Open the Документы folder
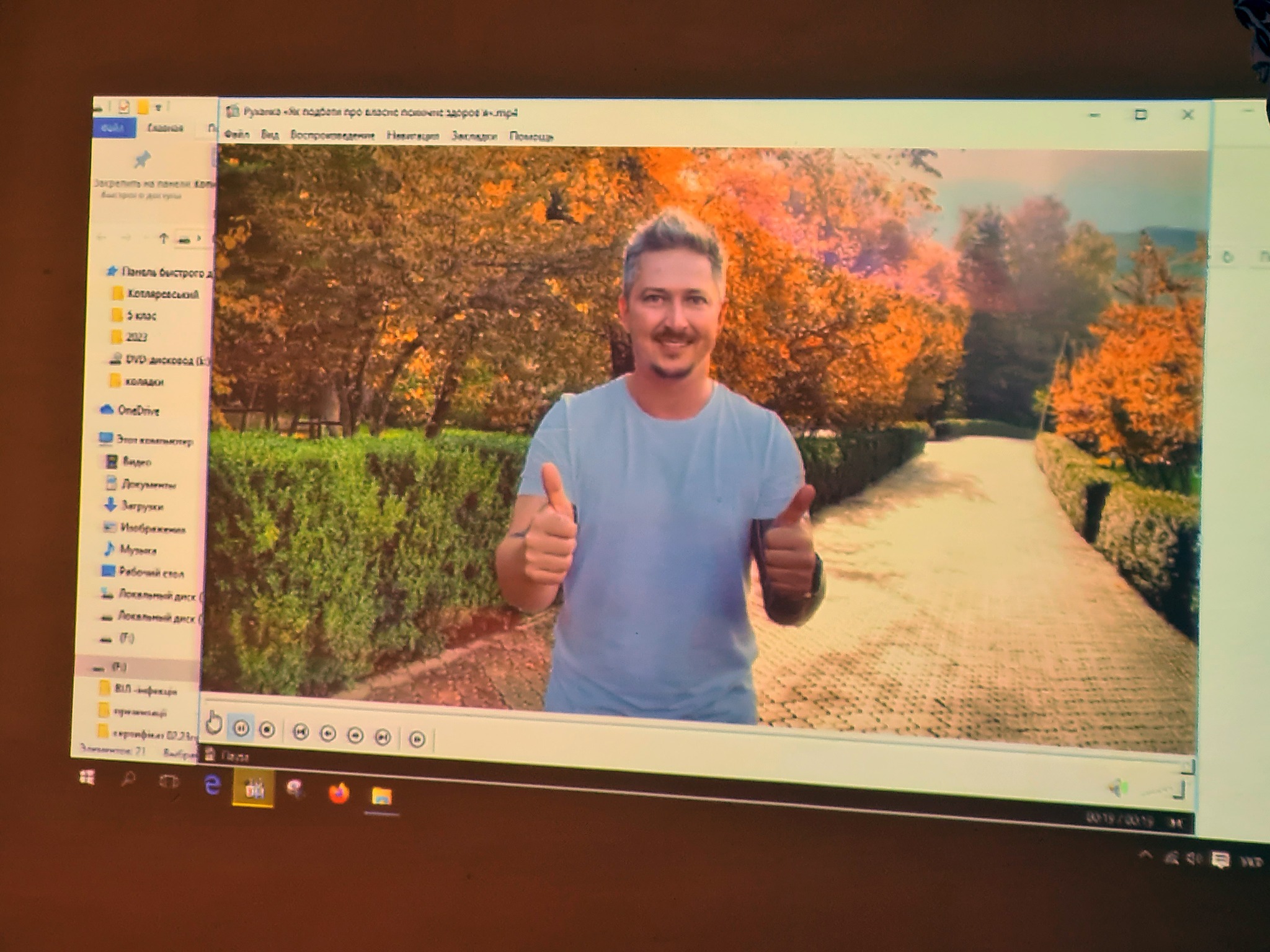 tap(141, 484)
